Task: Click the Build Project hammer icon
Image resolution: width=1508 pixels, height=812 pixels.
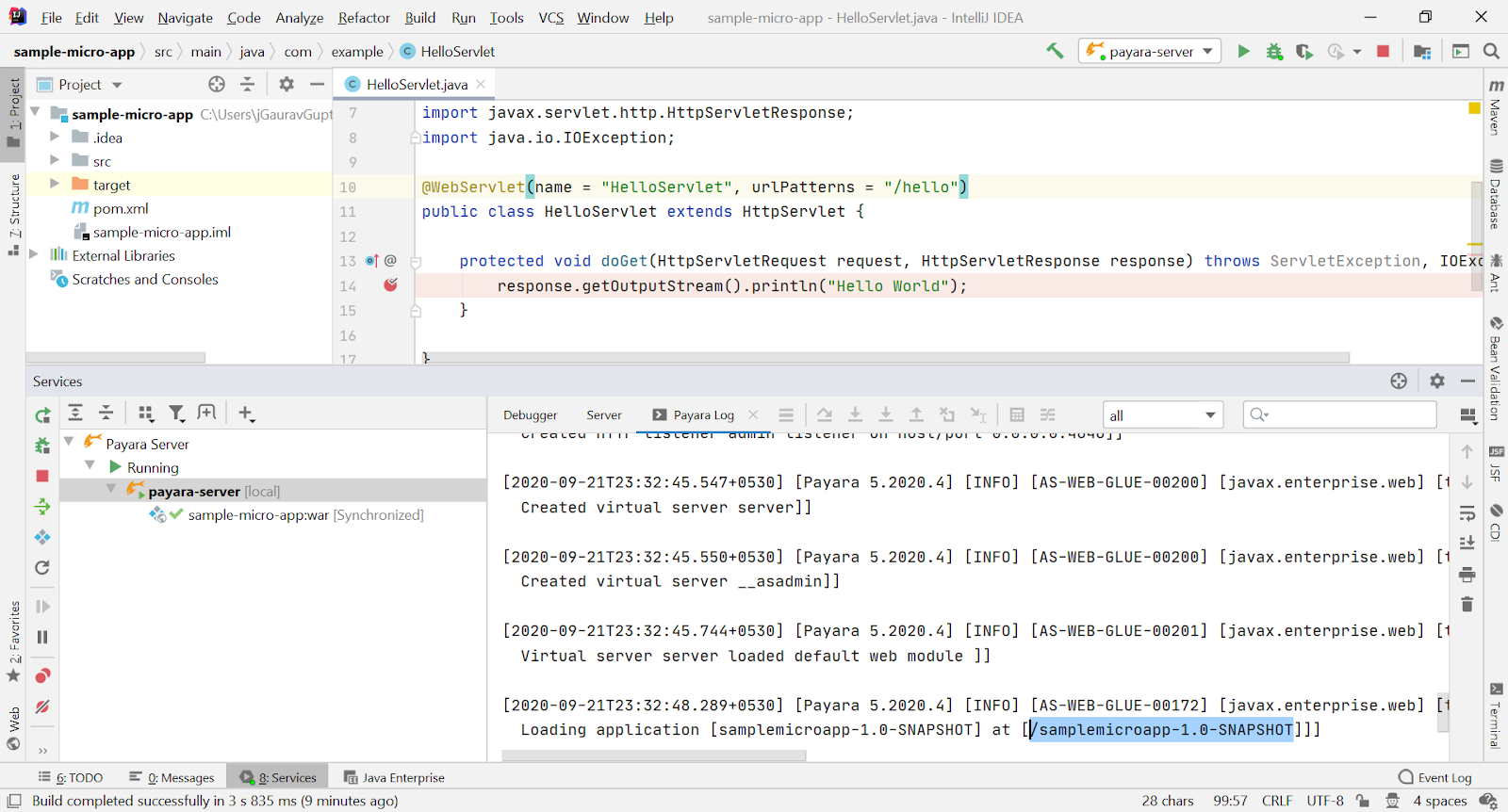Action: (1055, 51)
